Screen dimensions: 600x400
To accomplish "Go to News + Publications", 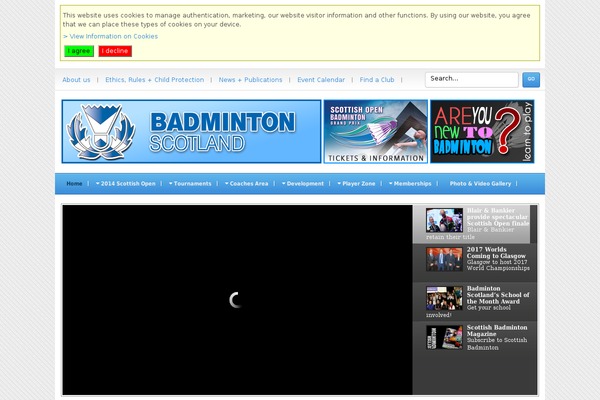I will pos(250,80).
